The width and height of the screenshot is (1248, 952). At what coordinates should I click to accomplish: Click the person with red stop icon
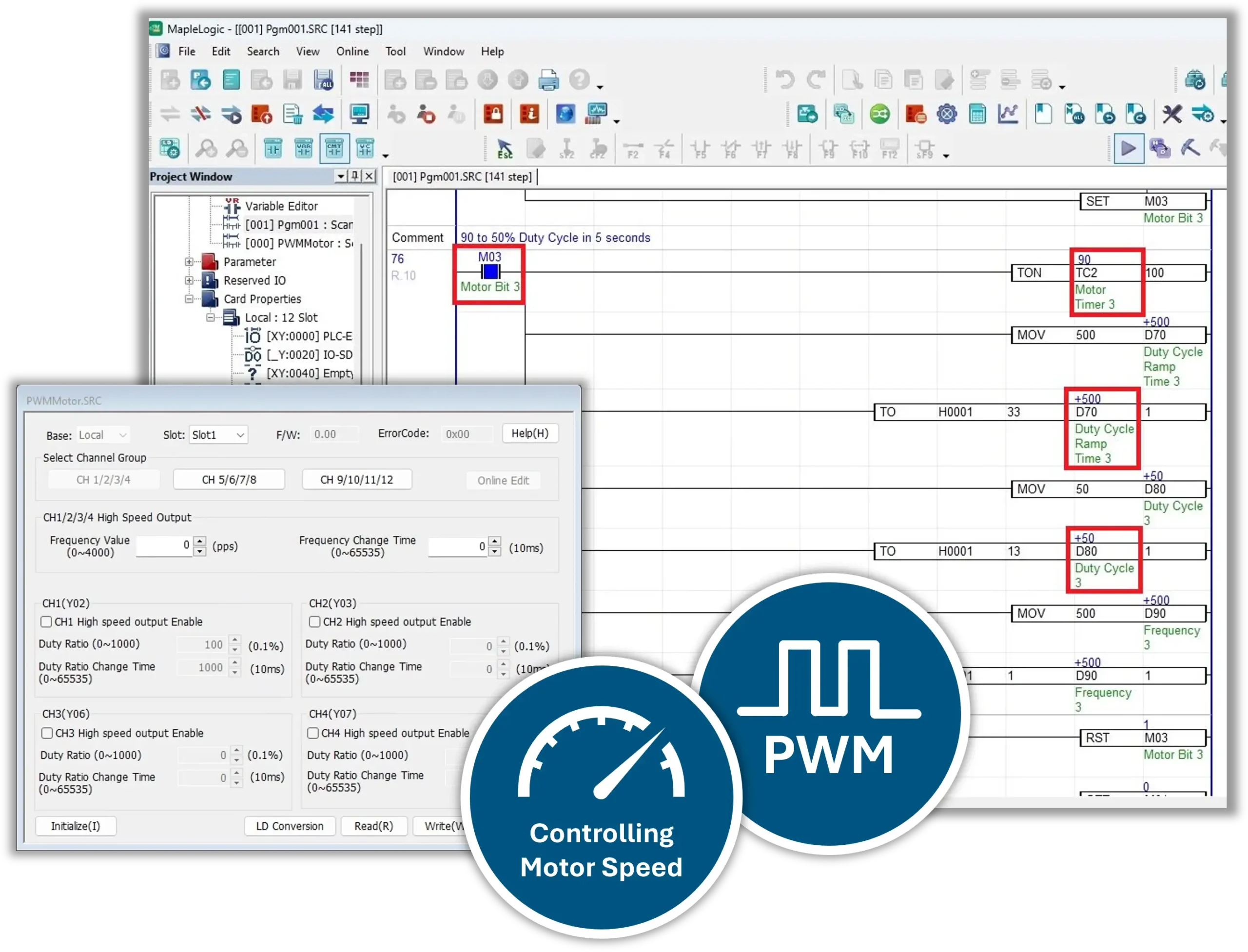click(426, 115)
